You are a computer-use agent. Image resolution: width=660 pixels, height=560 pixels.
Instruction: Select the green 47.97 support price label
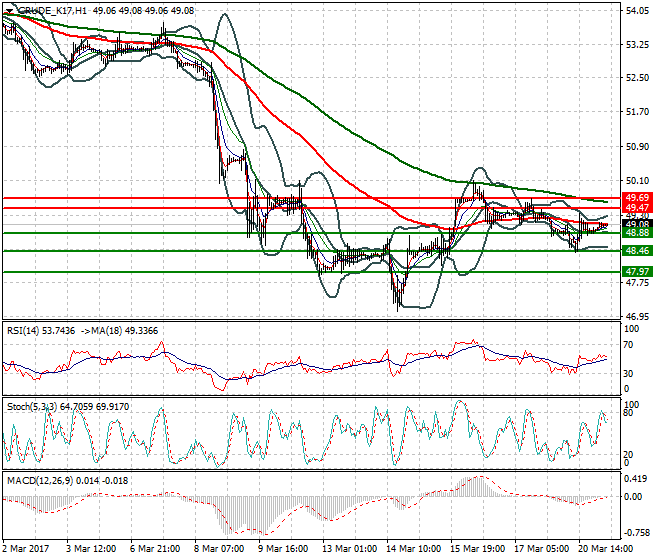coord(637,272)
